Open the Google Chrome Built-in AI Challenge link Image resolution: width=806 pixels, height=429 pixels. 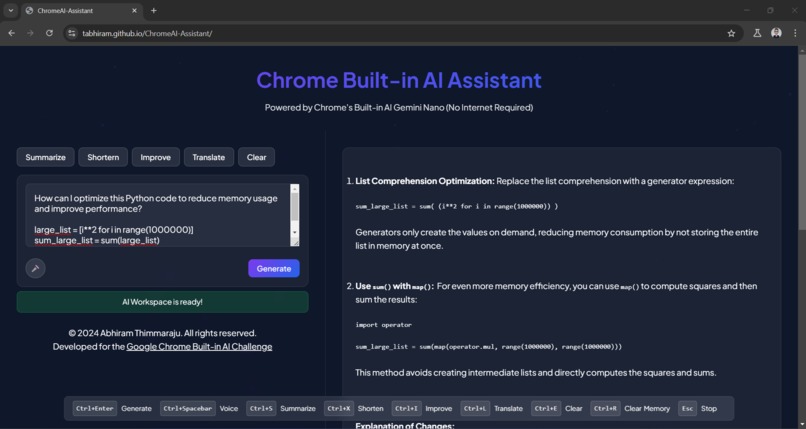(199, 347)
